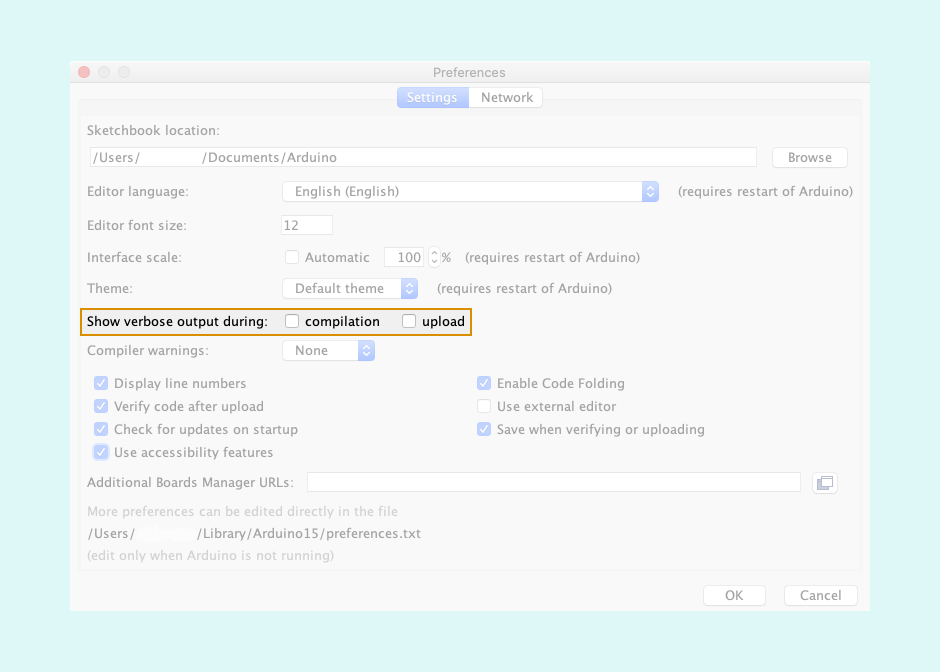Click the red close window button

(84, 72)
